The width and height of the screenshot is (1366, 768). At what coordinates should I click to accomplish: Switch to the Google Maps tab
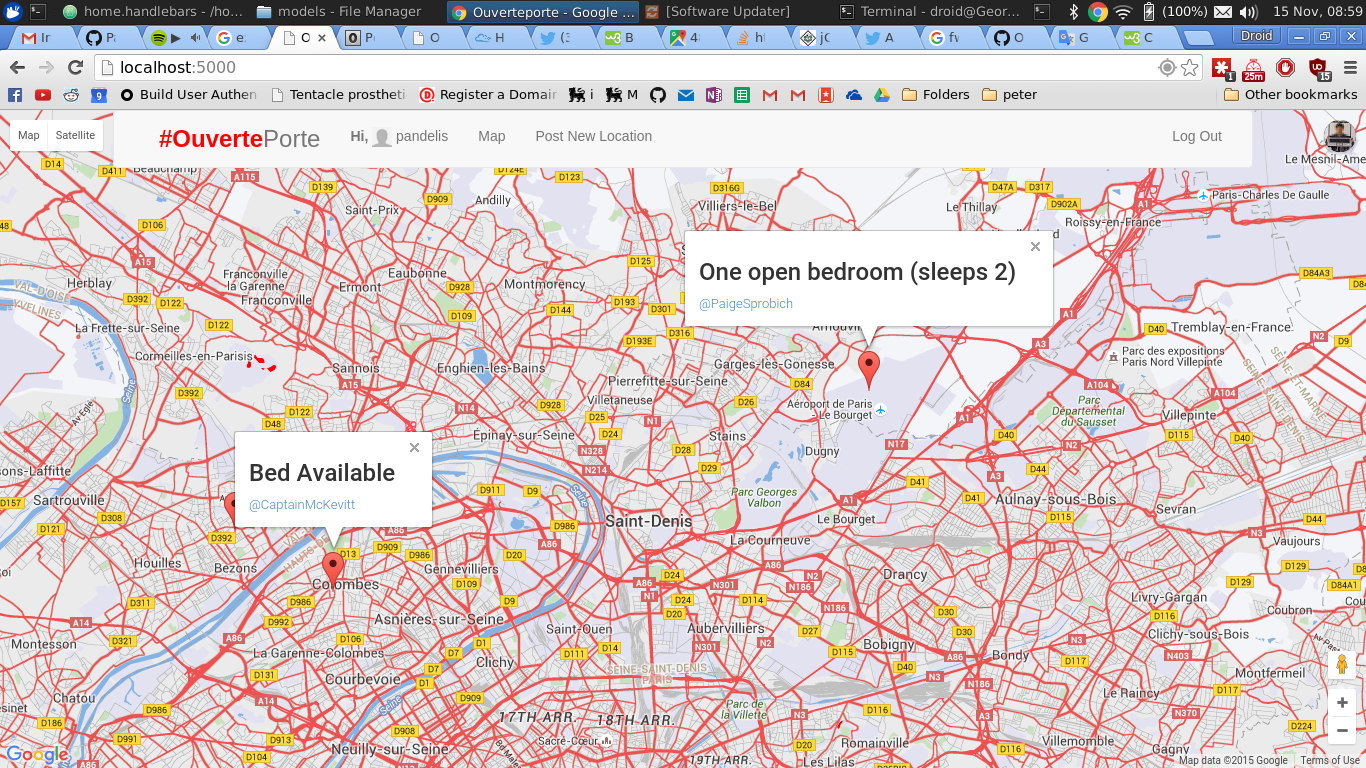tap(687, 38)
